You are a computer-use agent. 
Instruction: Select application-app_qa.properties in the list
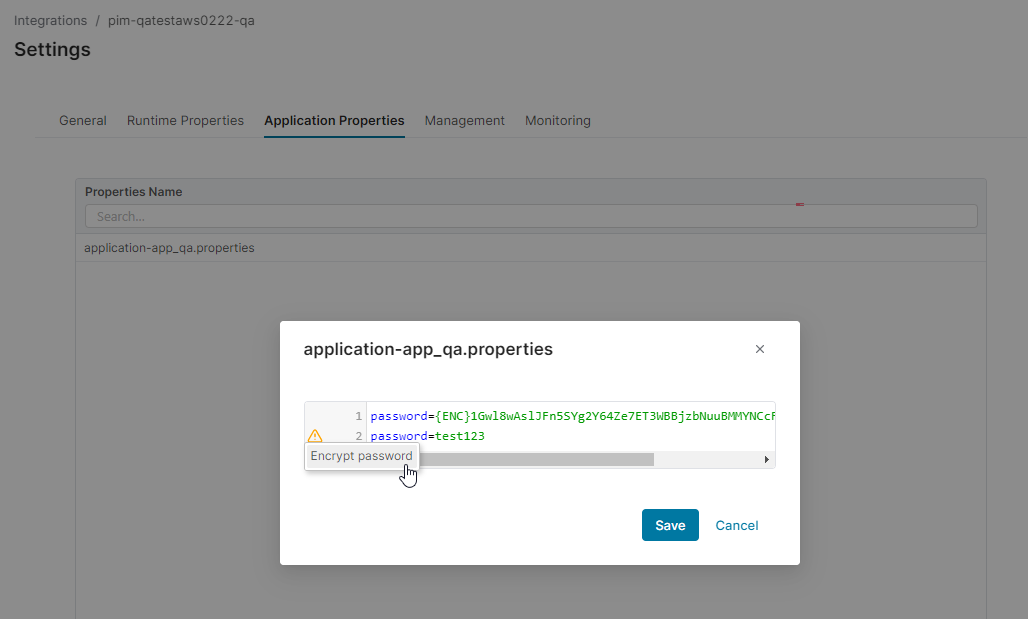169,247
